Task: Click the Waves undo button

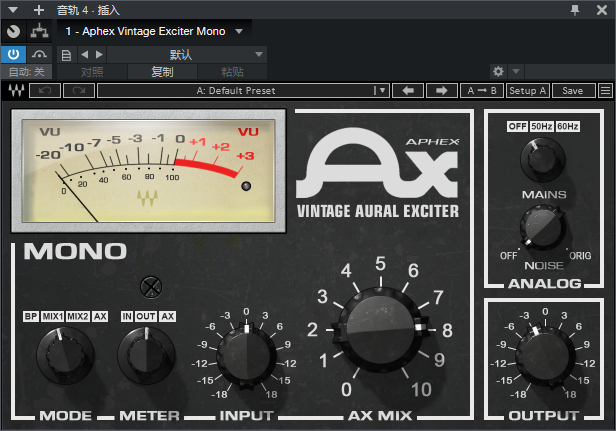Action: 45,91
